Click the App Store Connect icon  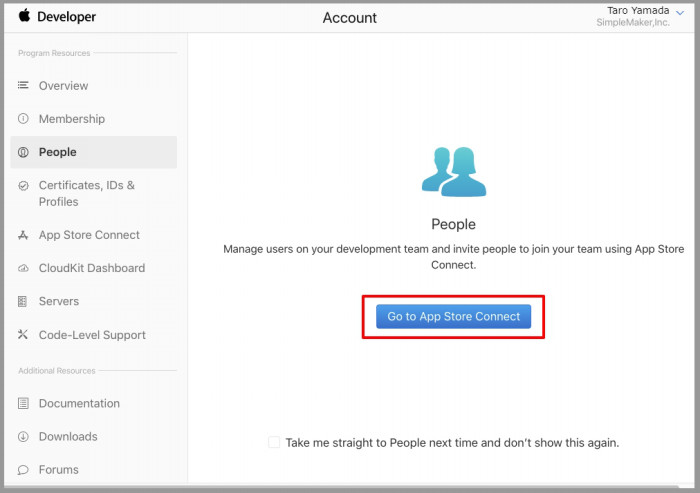coord(23,235)
